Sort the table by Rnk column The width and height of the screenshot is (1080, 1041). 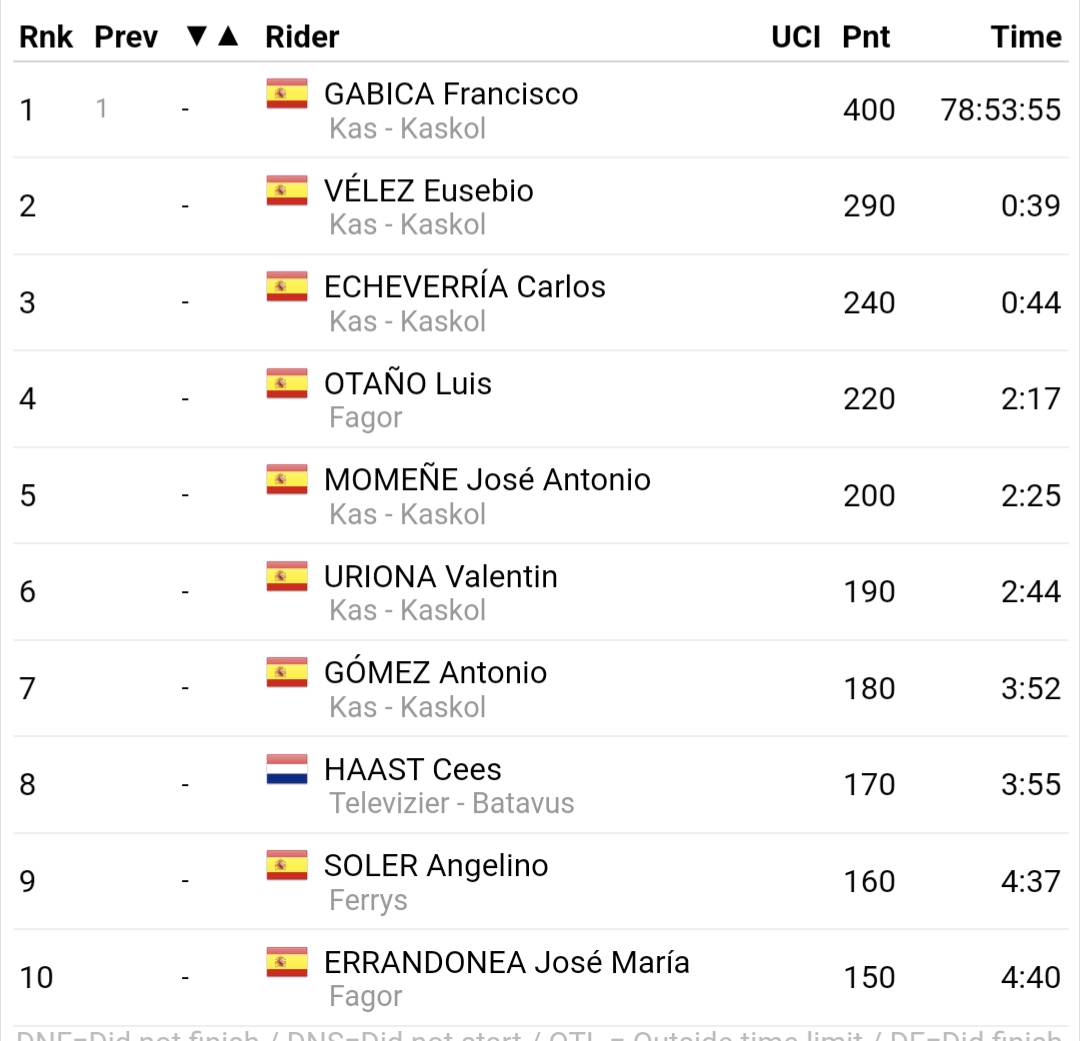tap(46, 37)
